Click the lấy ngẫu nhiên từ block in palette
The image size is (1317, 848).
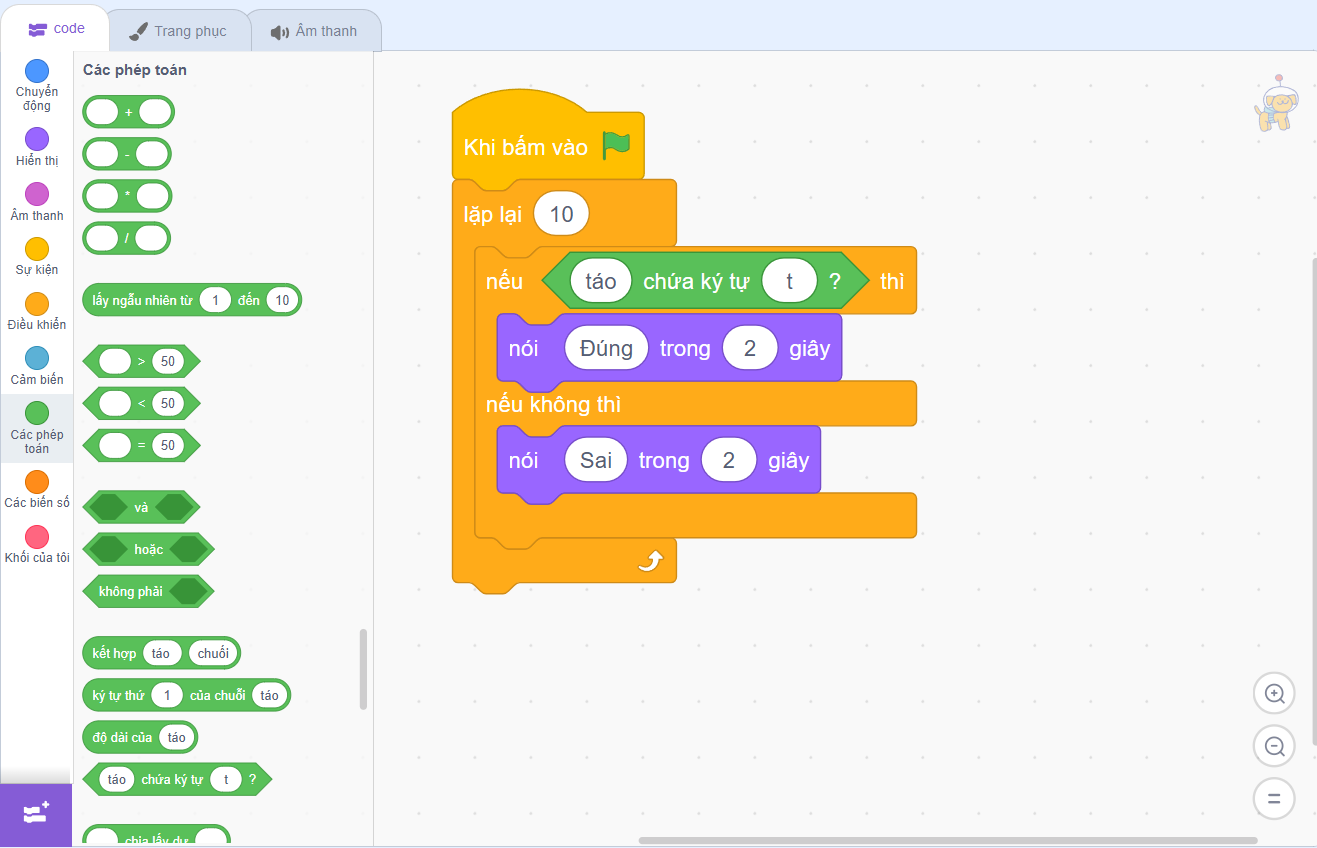pyautogui.click(x=142, y=300)
